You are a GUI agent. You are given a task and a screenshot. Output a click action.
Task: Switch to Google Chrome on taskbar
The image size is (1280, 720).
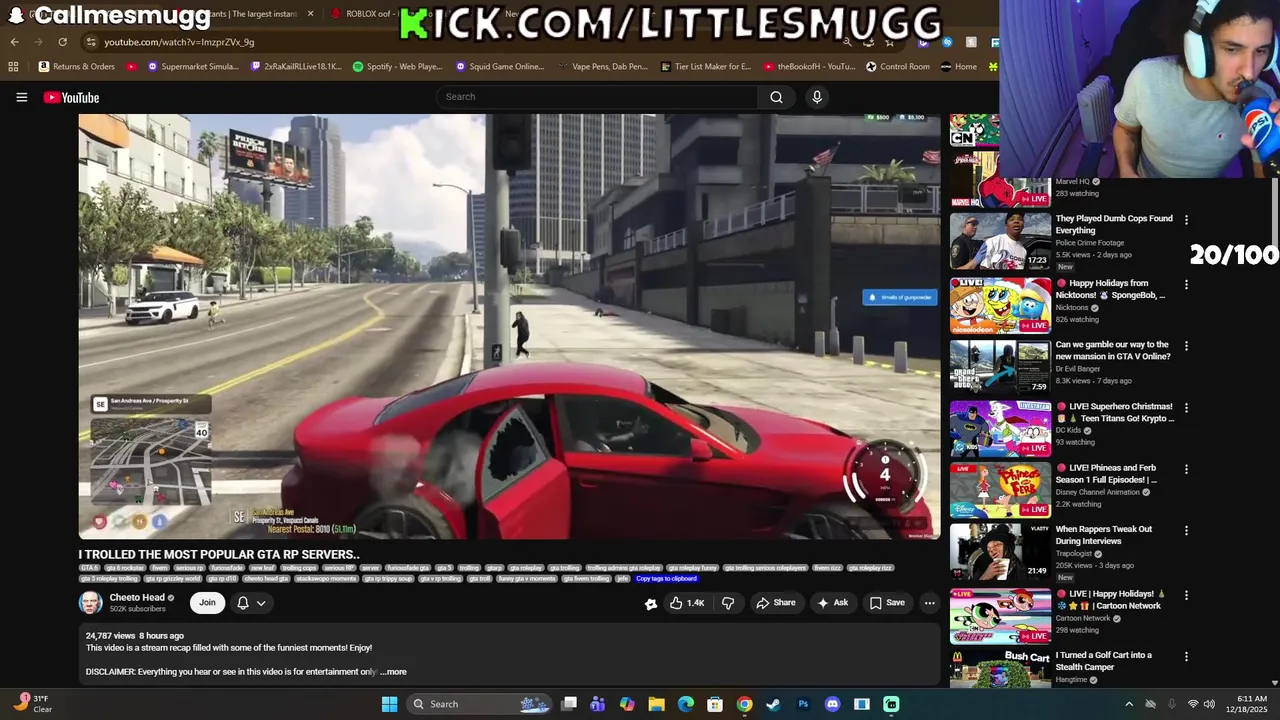pyautogui.click(x=744, y=704)
